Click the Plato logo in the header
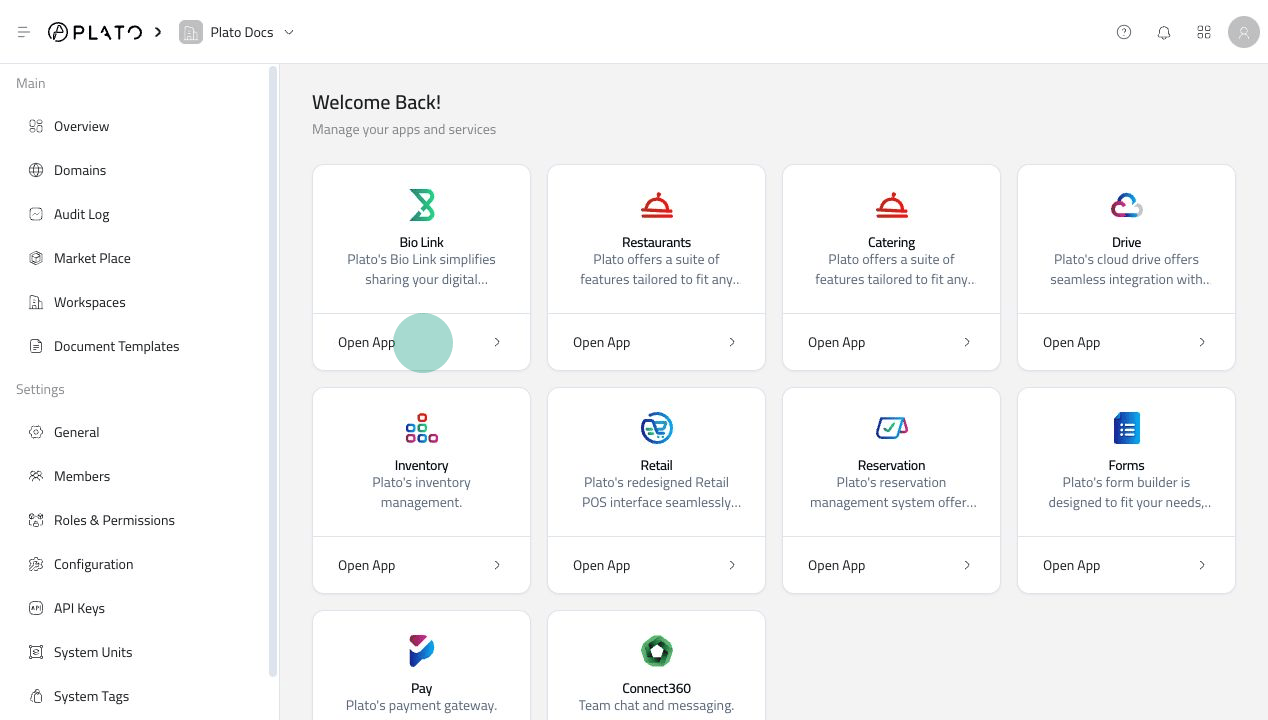 [95, 32]
